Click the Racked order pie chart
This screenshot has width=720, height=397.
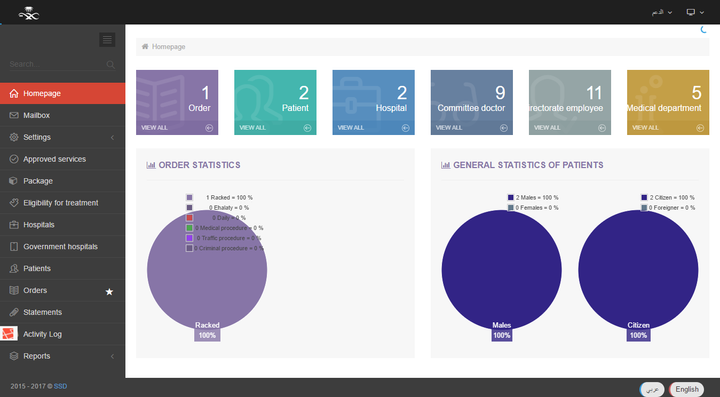(x=207, y=270)
